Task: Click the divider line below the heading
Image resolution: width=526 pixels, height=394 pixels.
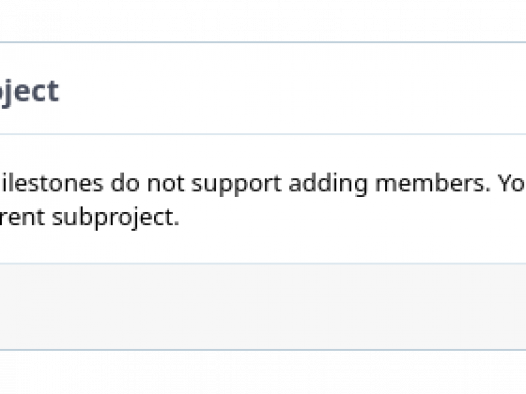Action: tap(263, 134)
